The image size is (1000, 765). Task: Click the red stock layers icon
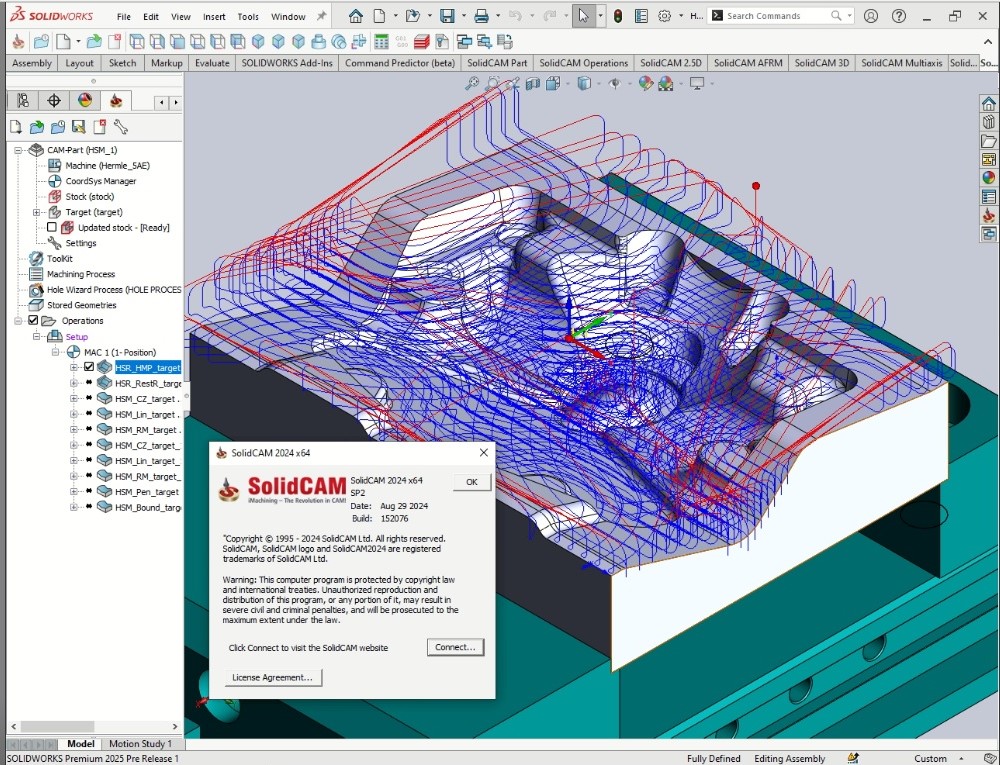click(422, 42)
